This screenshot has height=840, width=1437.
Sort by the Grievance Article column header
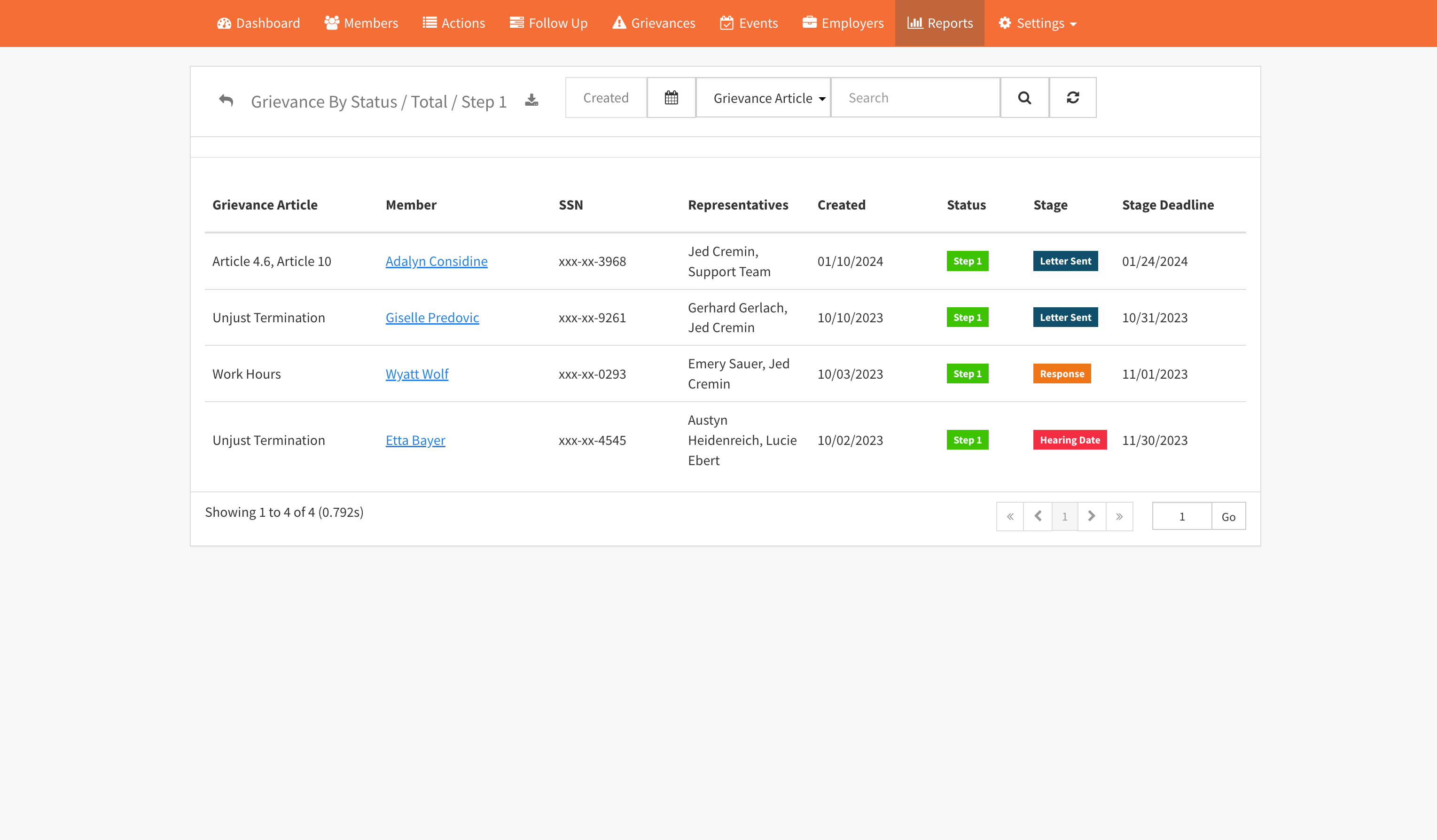tap(265, 205)
